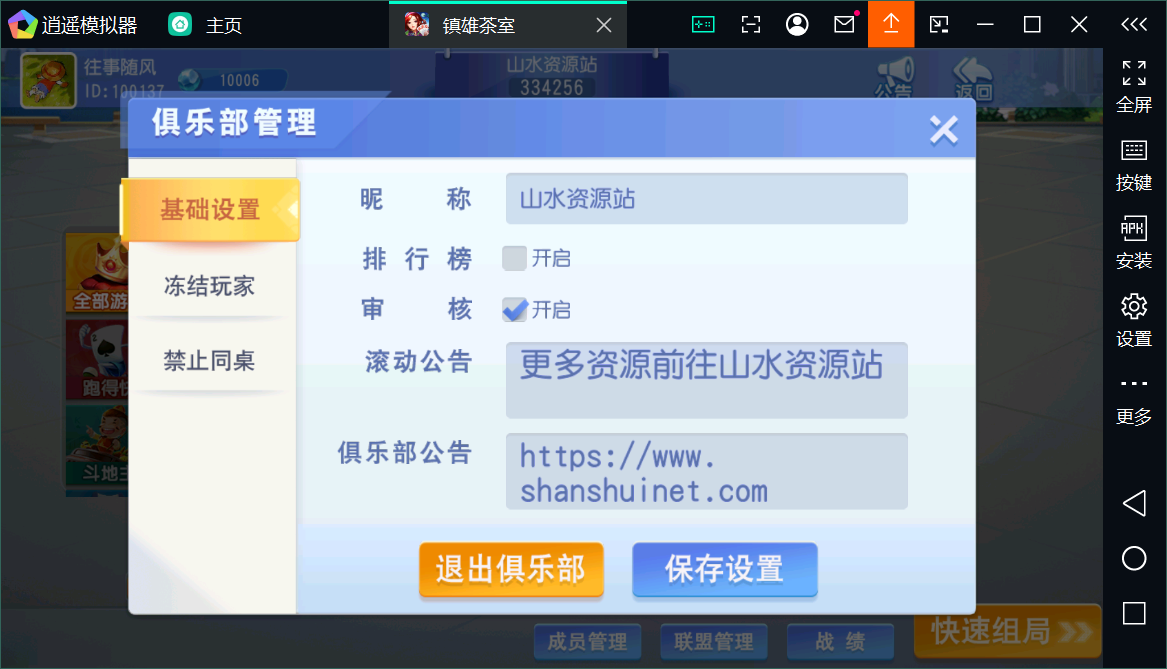Viewport: 1167px width, 669px height.
Task: Open the user account icon
Action: point(797,25)
